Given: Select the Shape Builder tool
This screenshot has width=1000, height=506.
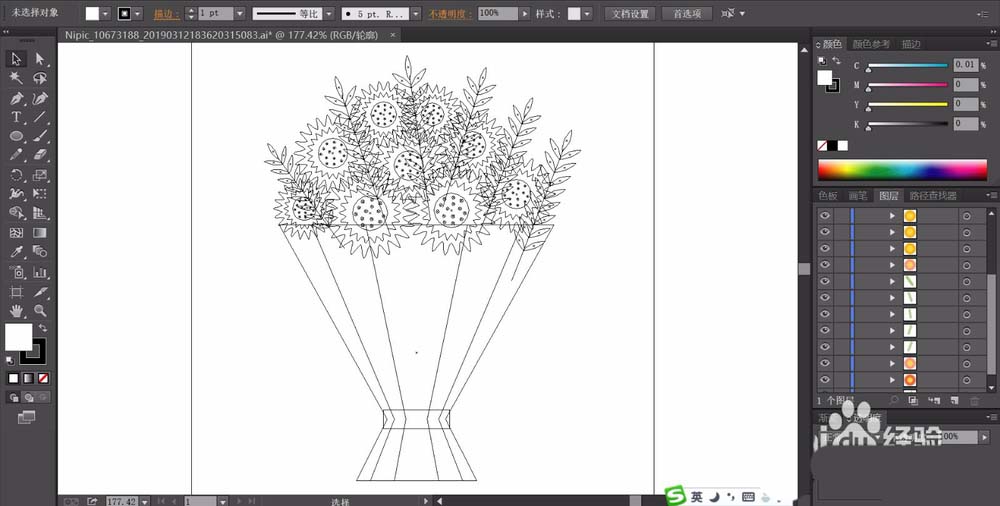Looking at the screenshot, I should tap(17, 213).
